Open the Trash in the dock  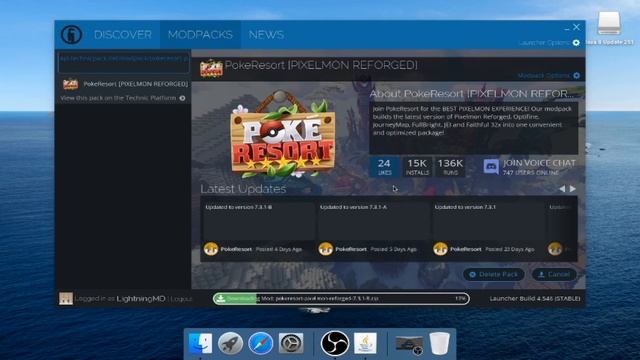click(x=440, y=343)
